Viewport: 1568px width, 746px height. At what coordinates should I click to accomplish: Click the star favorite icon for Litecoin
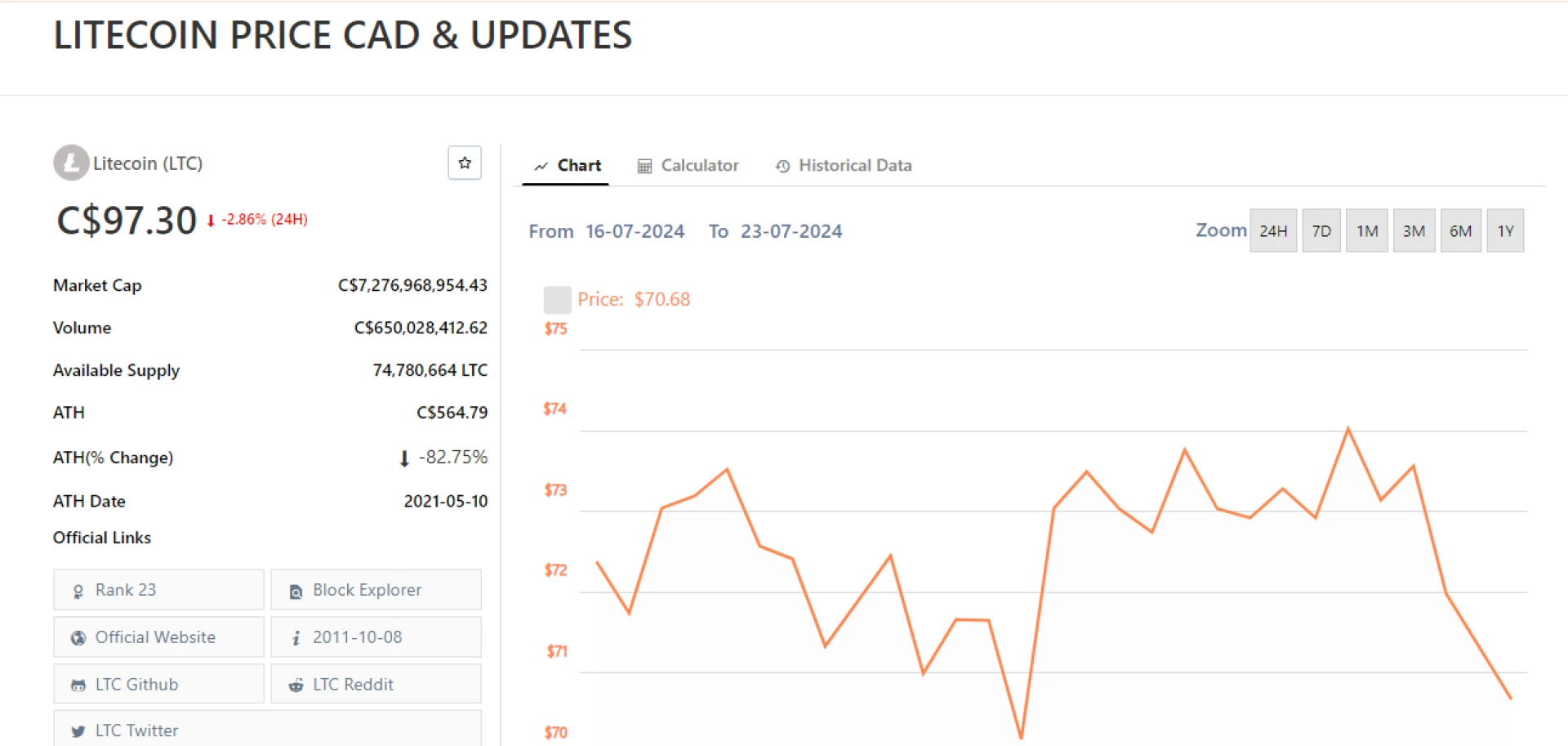pos(465,163)
